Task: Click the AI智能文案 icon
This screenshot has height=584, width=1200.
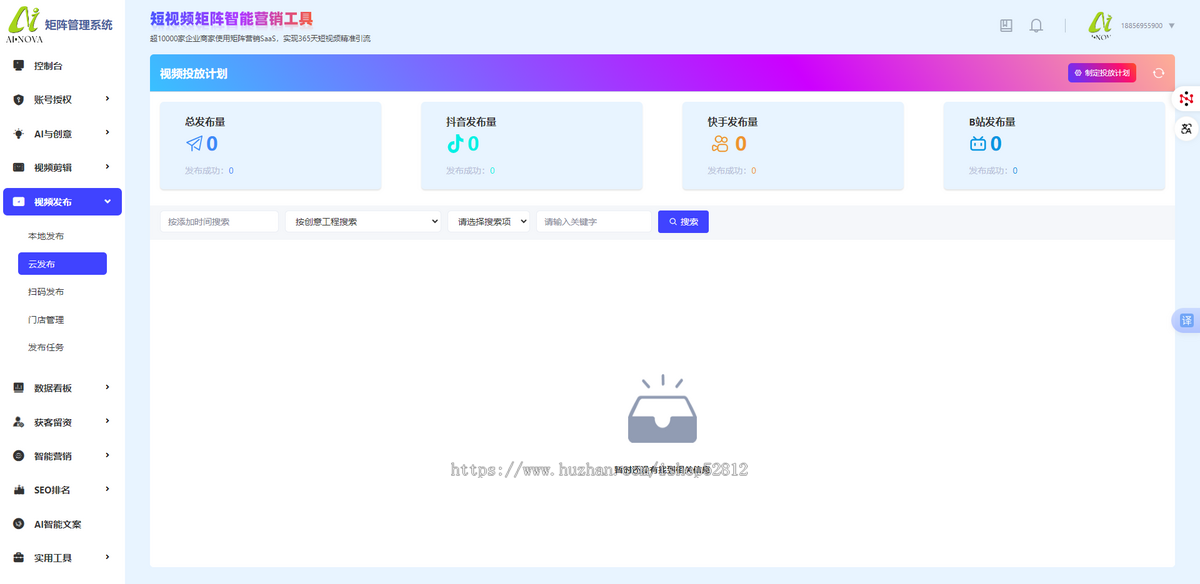Action: click(x=18, y=524)
